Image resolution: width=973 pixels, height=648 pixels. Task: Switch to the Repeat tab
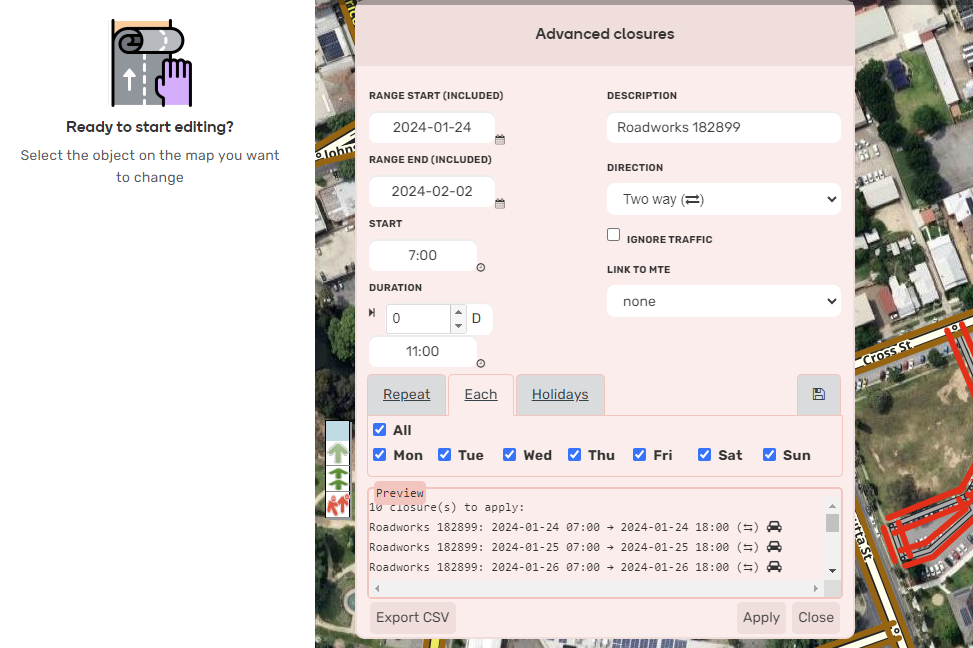tap(407, 395)
